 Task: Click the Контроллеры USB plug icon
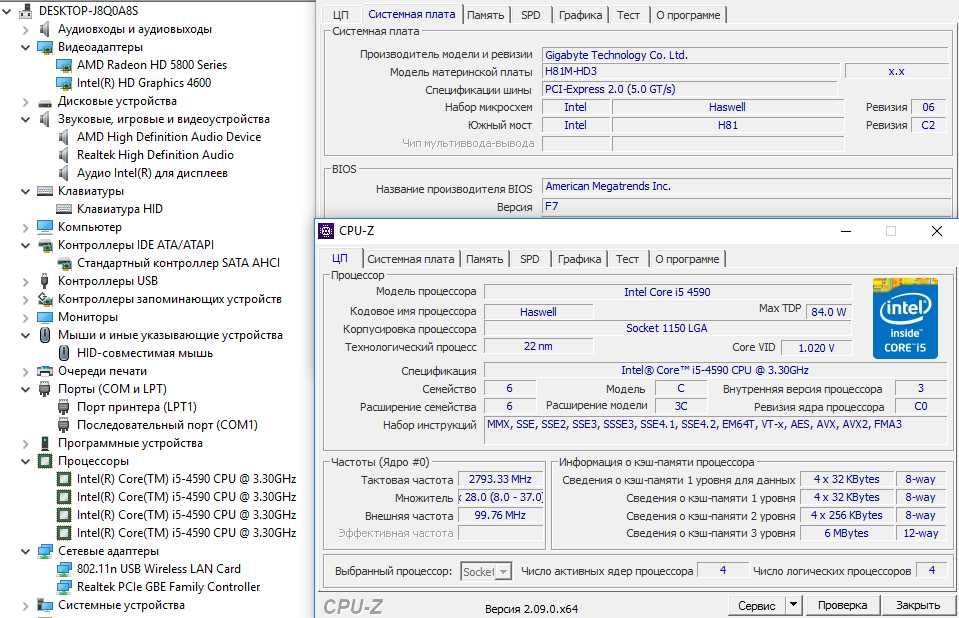(x=45, y=281)
